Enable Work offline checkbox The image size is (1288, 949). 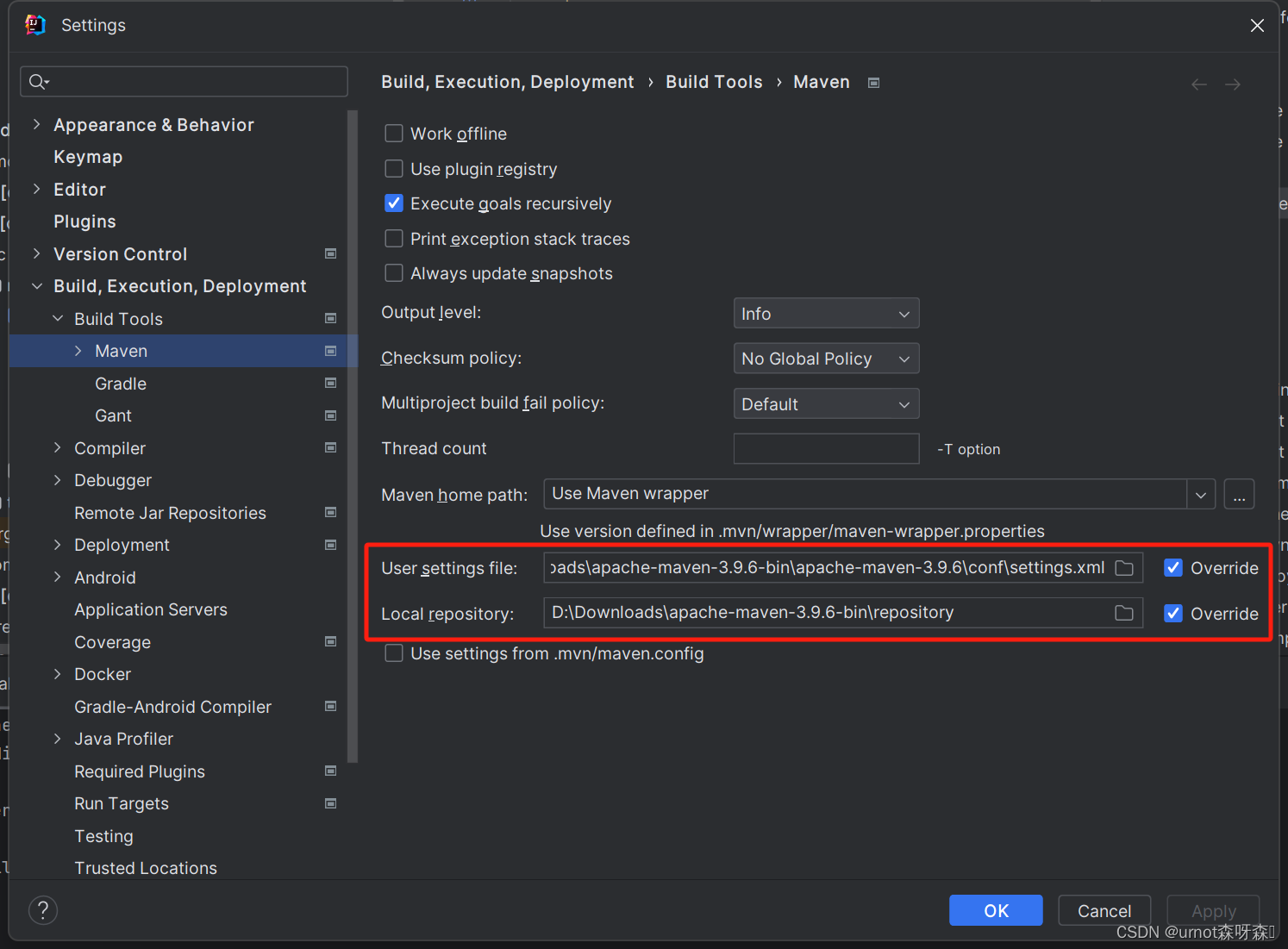[x=394, y=134]
